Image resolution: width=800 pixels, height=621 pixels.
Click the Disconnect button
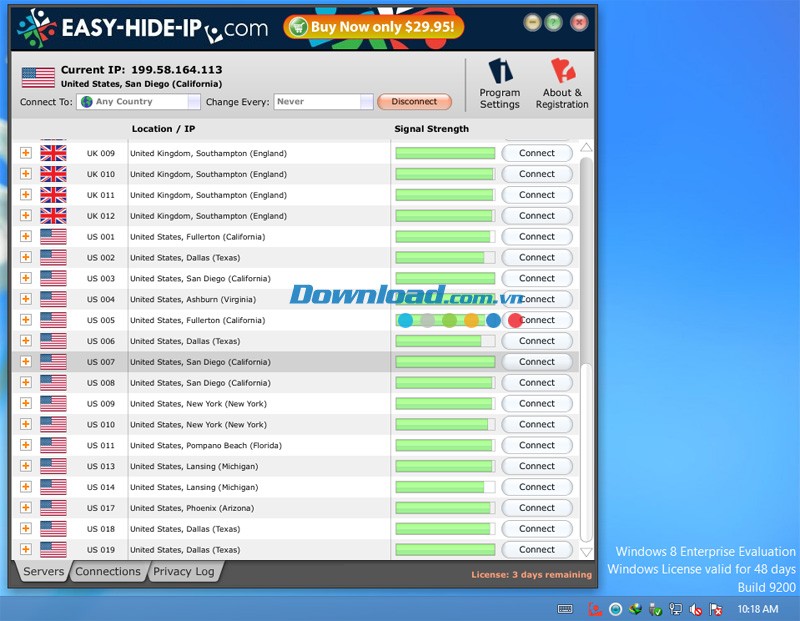414,101
